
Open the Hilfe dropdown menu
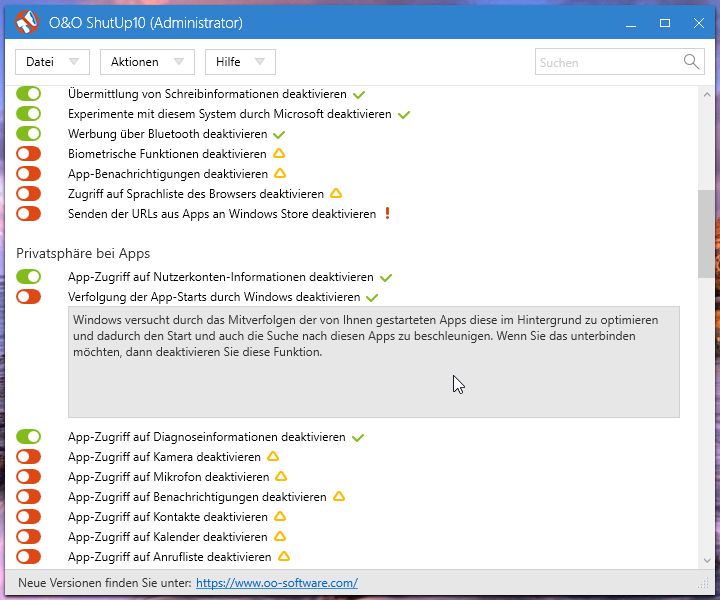click(240, 62)
